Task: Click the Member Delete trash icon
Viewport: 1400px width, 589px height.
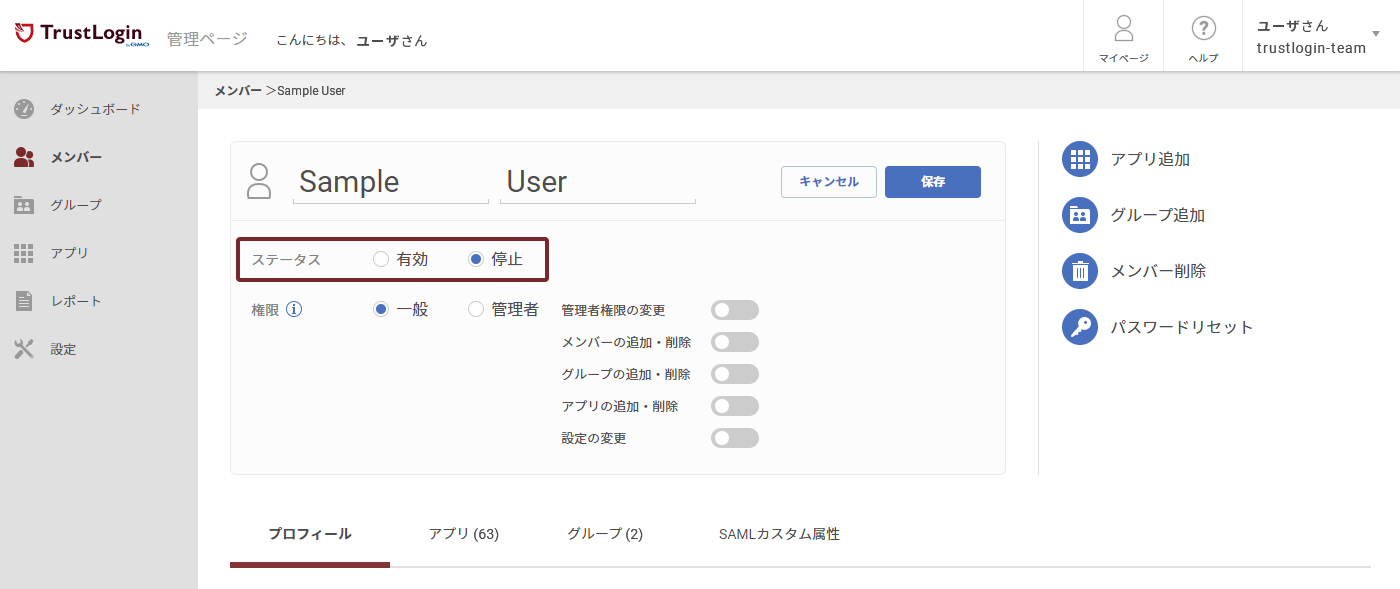Action: pyautogui.click(x=1079, y=271)
